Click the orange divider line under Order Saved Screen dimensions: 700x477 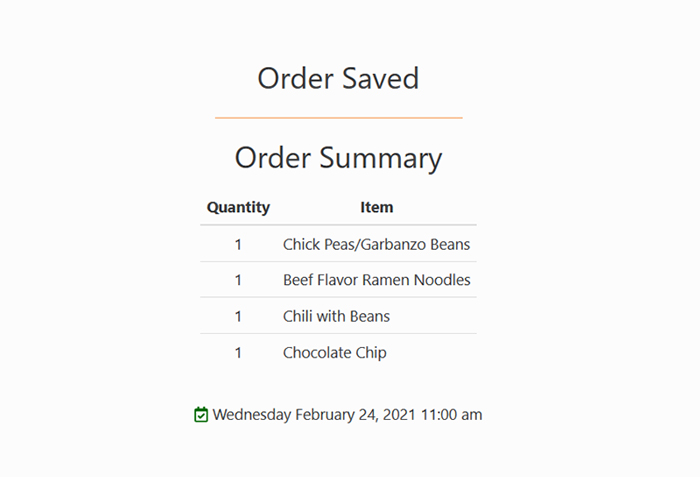click(339, 118)
